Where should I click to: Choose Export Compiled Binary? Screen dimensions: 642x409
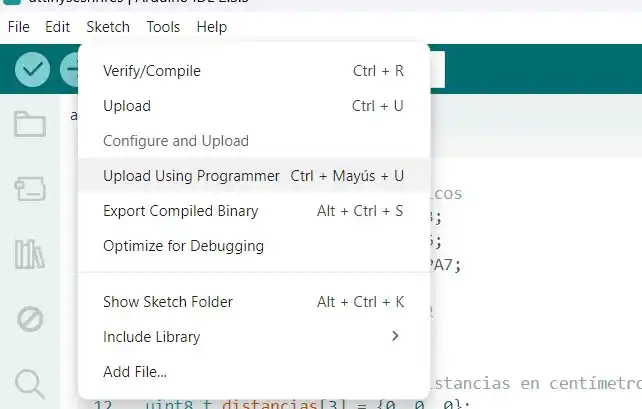coord(254,211)
